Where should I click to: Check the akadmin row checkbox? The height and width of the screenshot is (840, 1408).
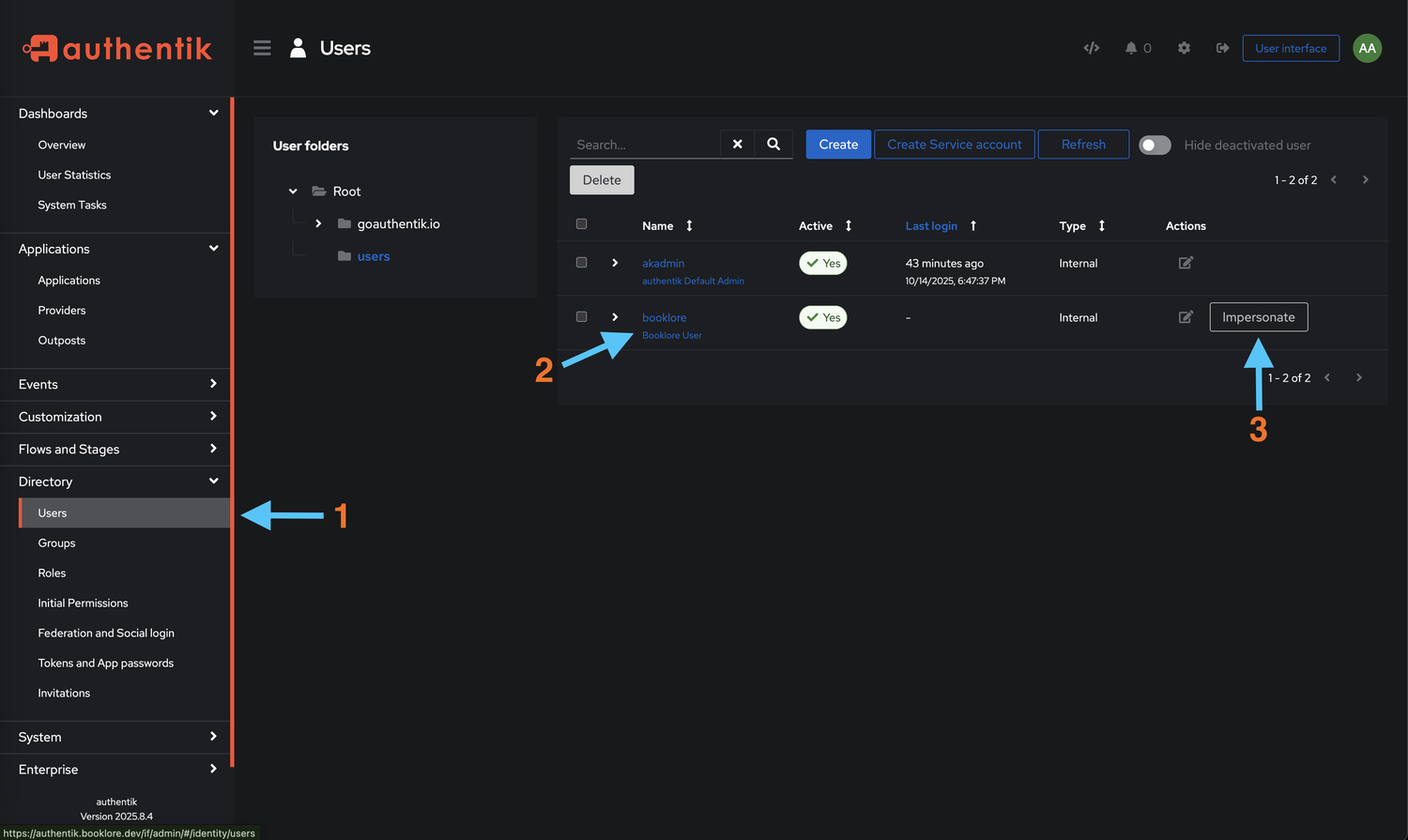[581, 263]
